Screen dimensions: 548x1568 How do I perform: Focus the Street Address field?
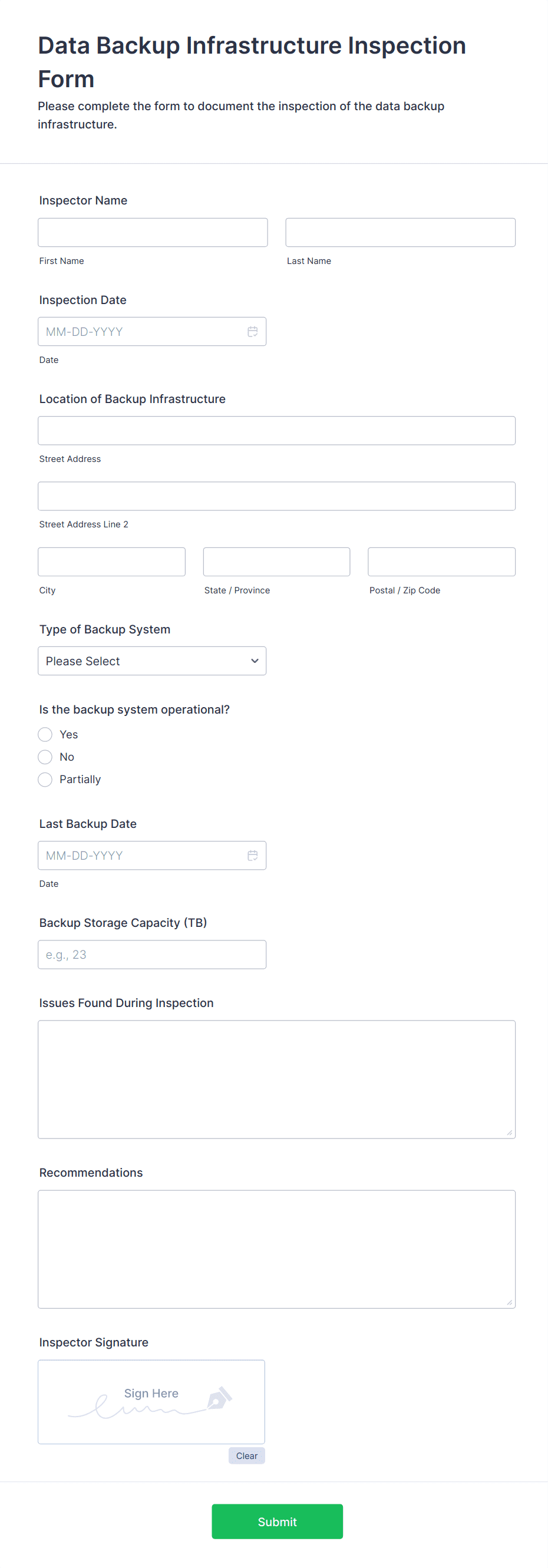pos(276,430)
